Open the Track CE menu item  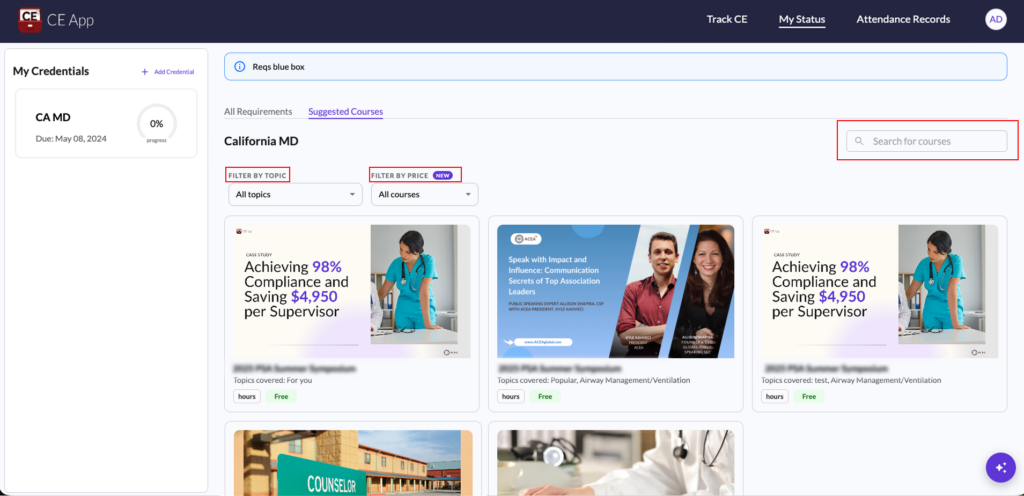pyautogui.click(x=727, y=20)
